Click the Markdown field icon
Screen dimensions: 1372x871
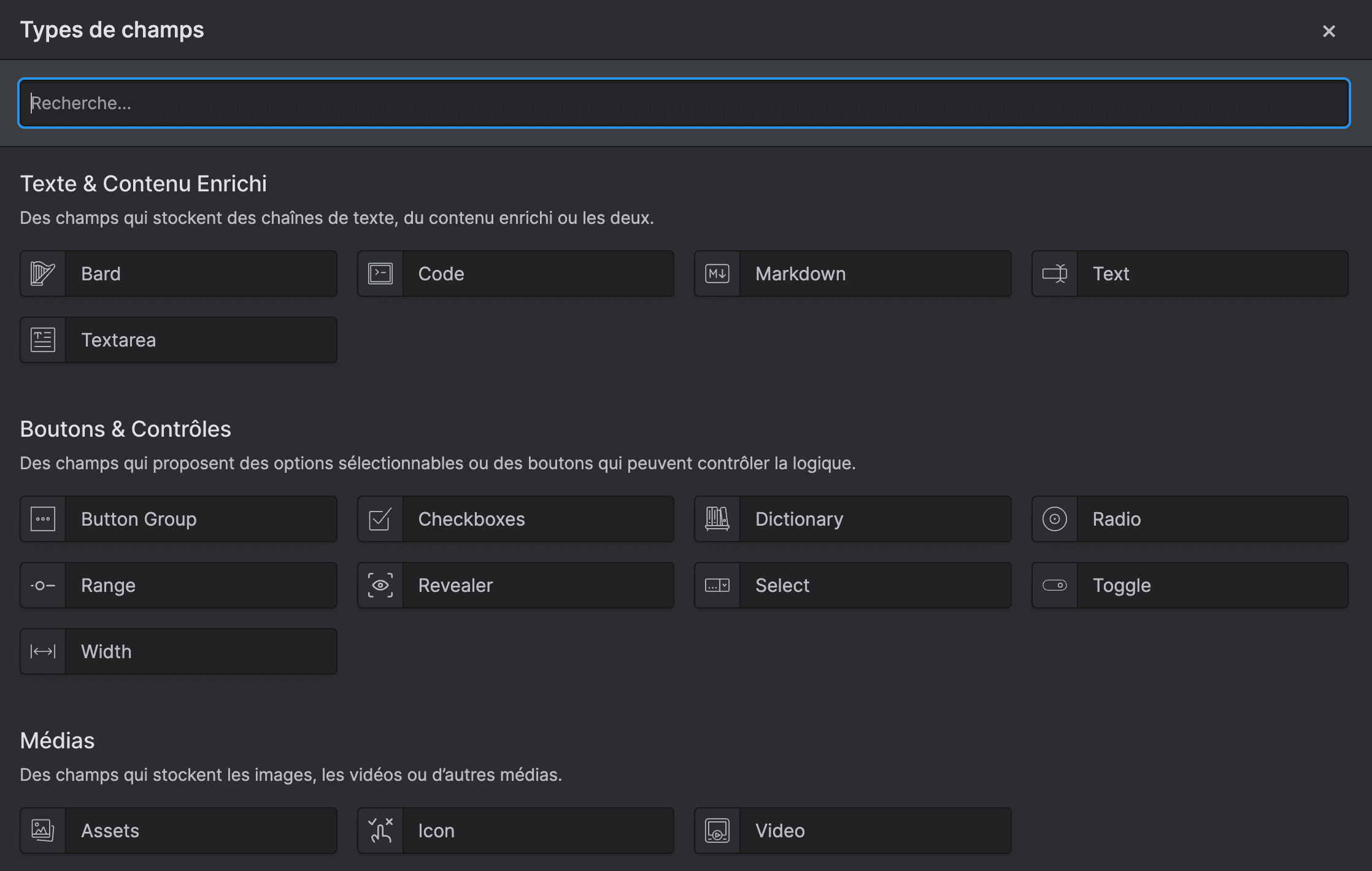click(717, 274)
